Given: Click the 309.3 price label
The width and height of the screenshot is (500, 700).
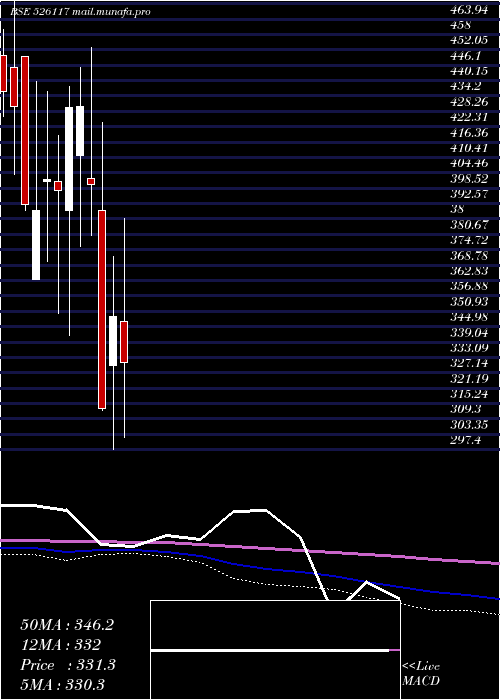Looking at the screenshot, I should coord(467,409).
